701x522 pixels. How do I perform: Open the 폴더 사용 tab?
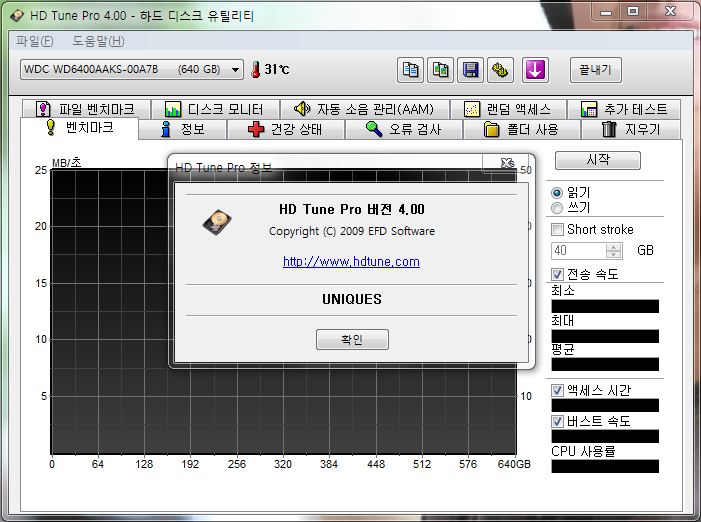[521, 130]
